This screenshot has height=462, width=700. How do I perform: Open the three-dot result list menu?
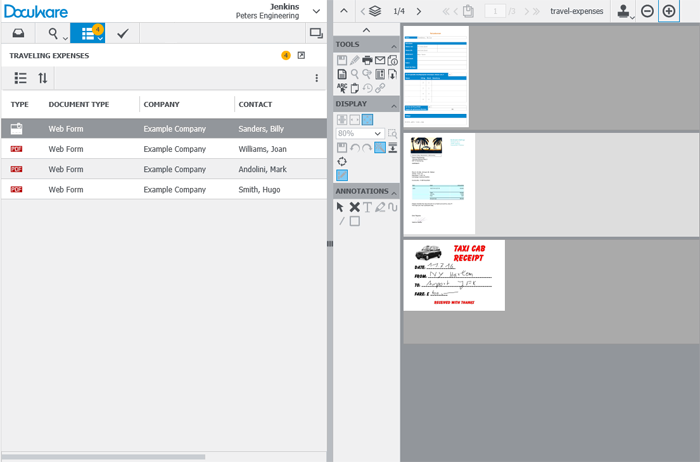click(317, 78)
